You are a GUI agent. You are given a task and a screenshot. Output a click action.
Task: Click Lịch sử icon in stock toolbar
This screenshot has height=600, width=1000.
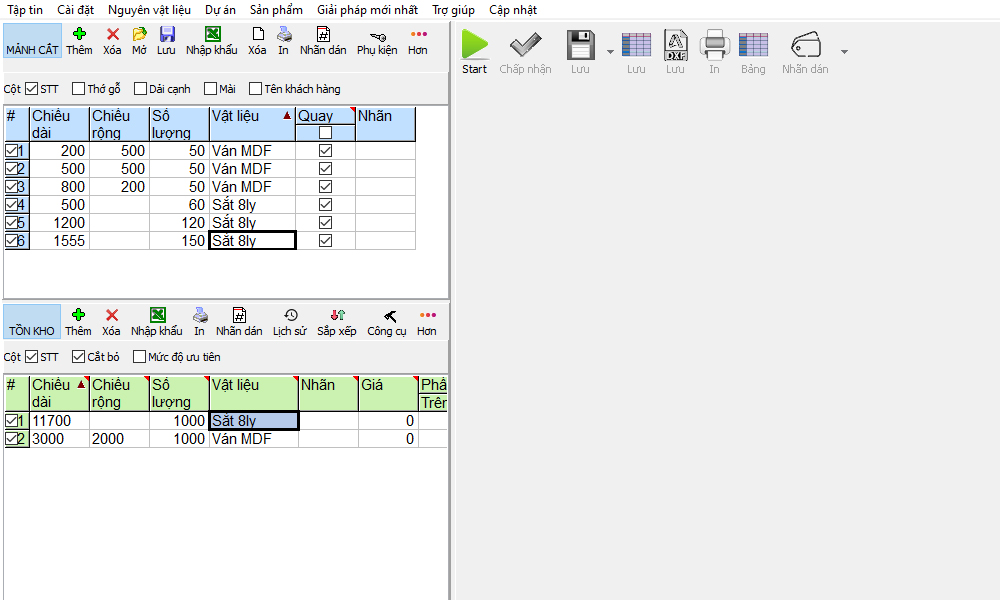290,315
